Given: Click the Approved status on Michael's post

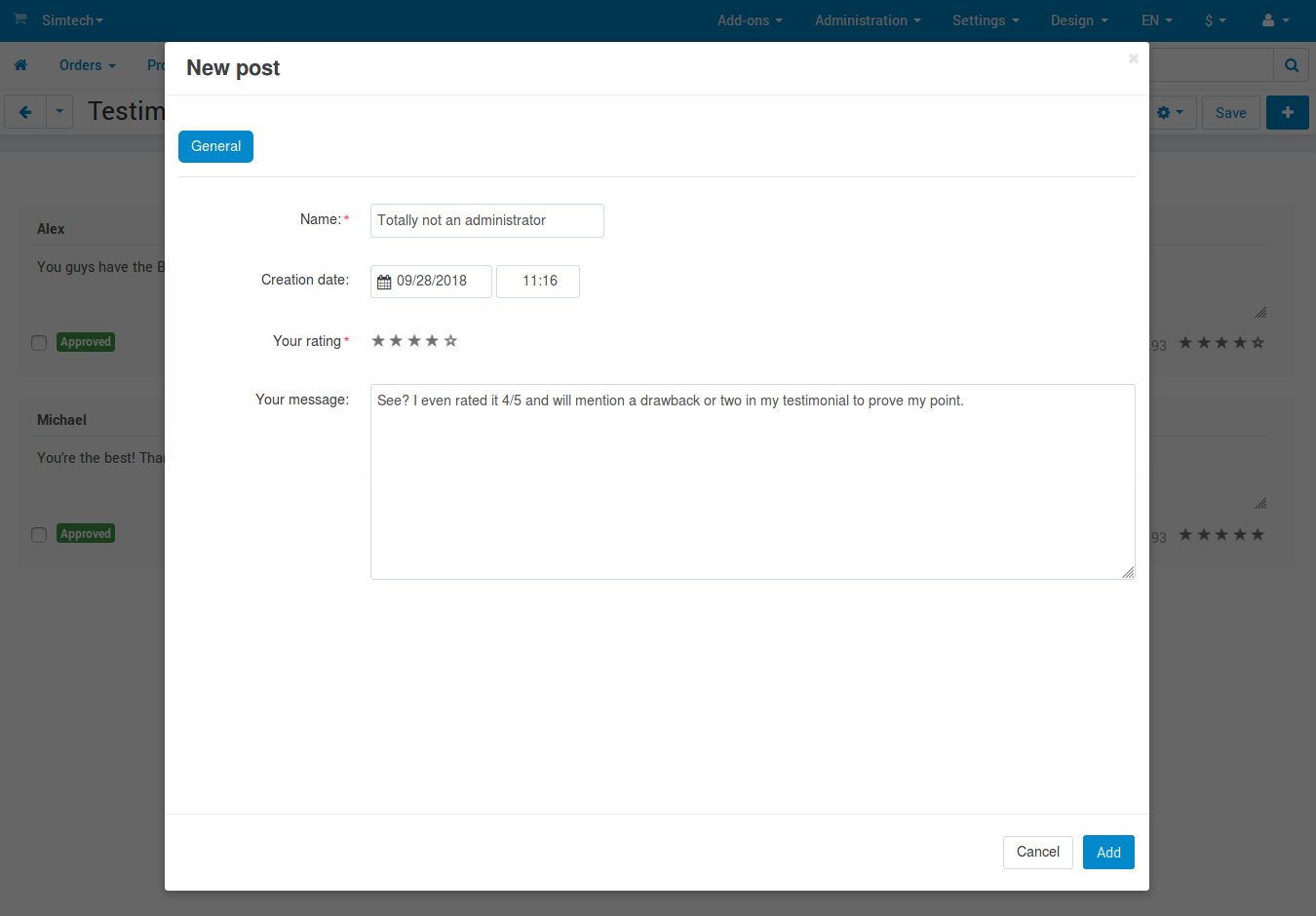Looking at the screenshot, I should tap(86, 534).
